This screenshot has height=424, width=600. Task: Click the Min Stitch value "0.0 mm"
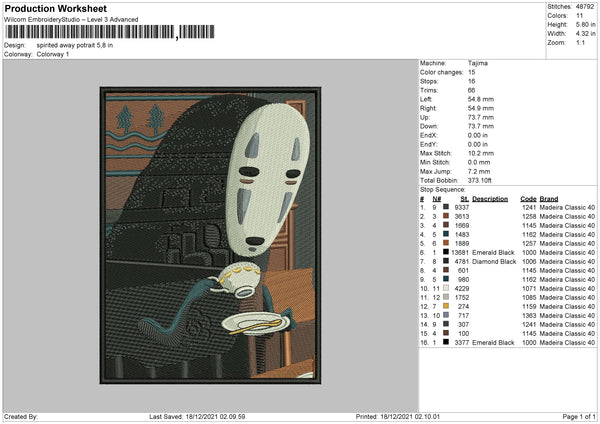479,162
